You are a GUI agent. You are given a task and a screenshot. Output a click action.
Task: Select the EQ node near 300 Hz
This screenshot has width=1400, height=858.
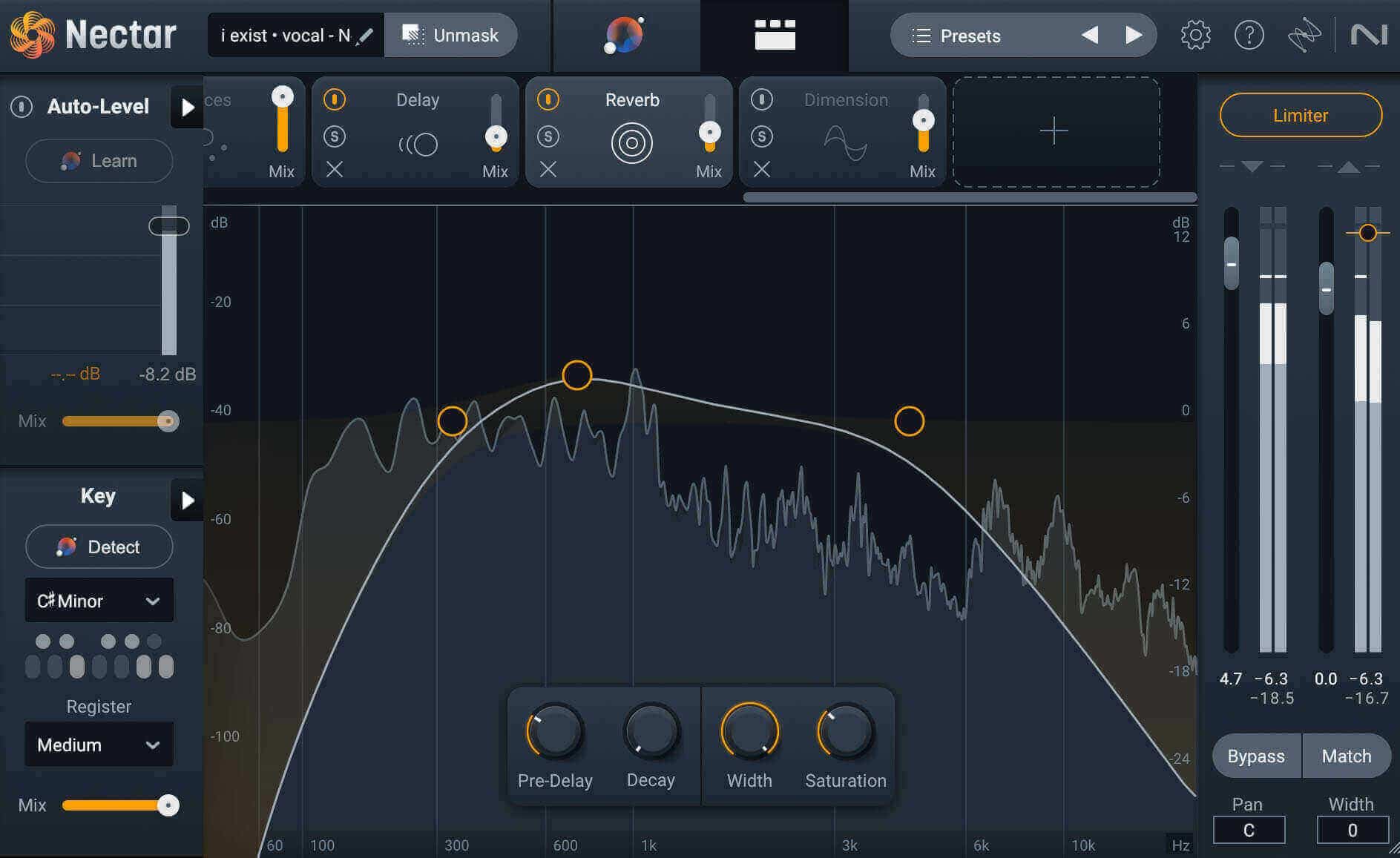tap(453, 421)
